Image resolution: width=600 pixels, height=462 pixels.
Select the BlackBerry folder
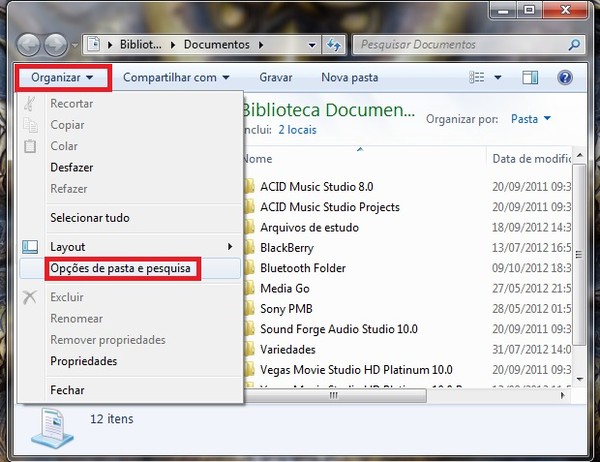287,248
